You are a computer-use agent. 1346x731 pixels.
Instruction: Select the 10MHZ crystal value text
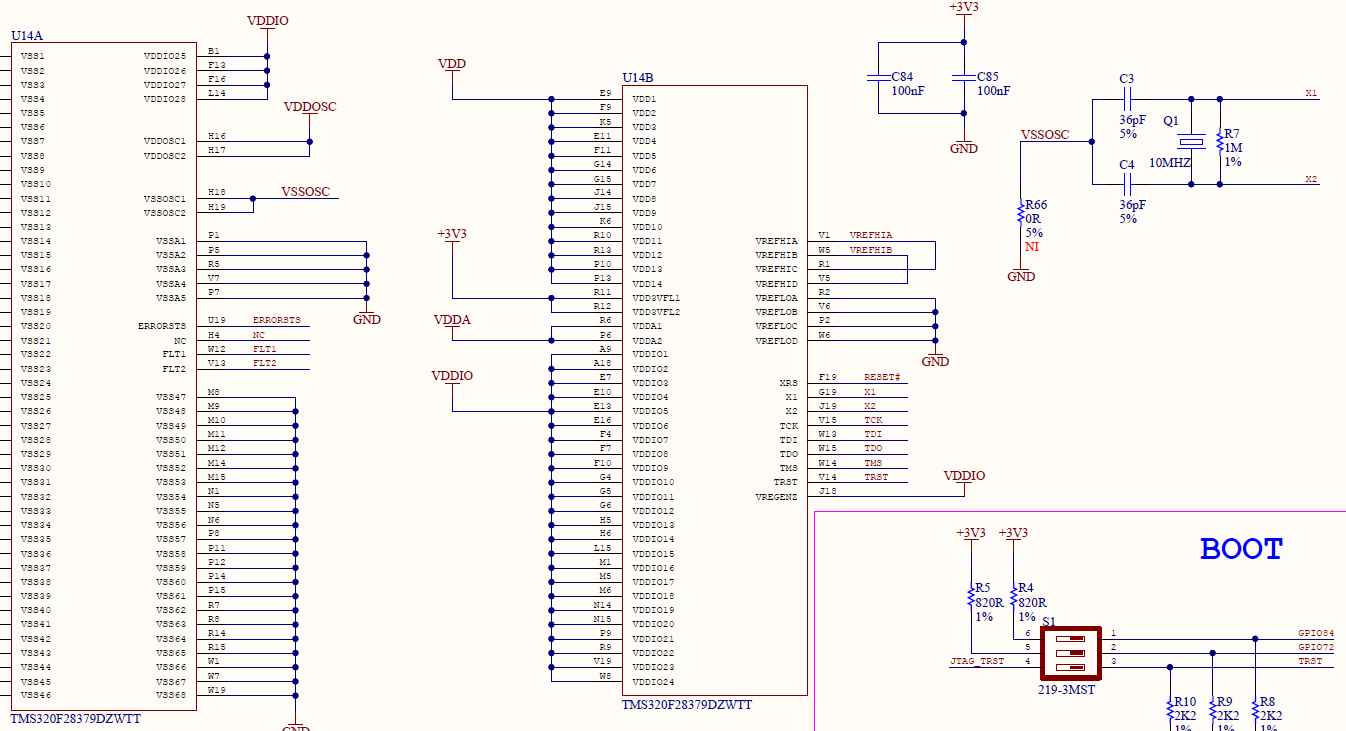coord(1170,163)
